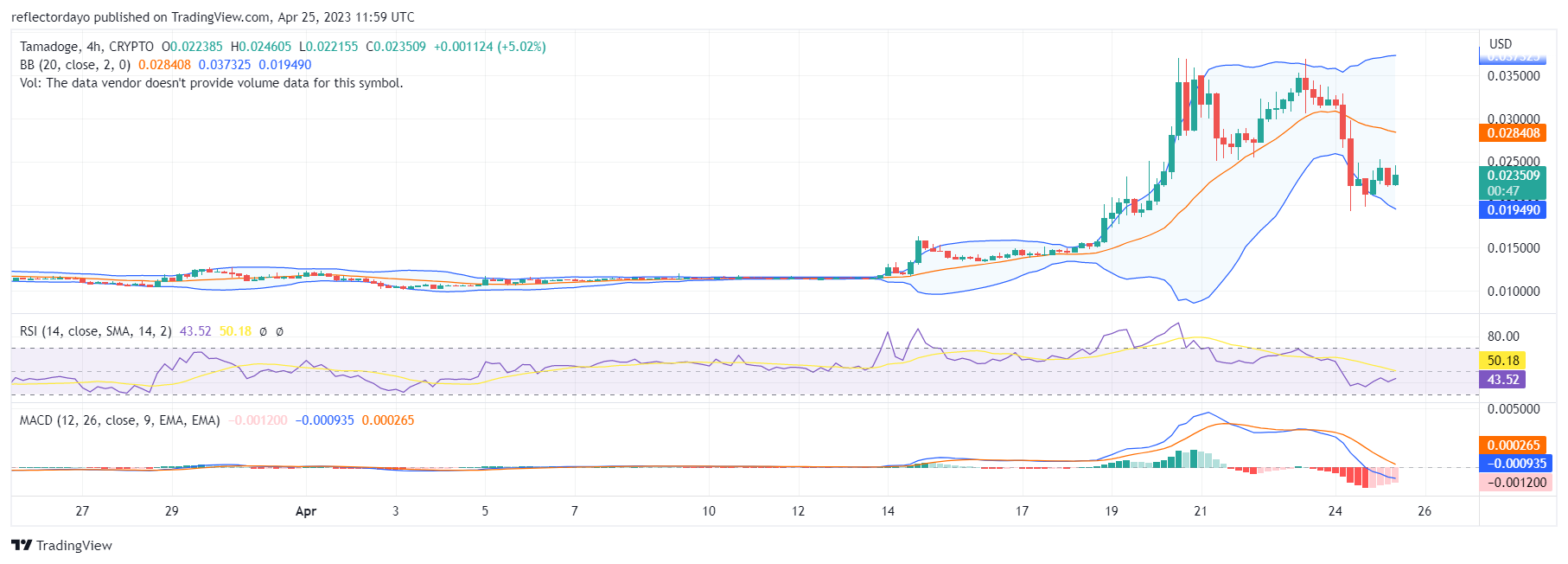Click the MACD signal tag 0.000265 on the axis
This screenshot has height=564, width=1568.
(x=1513, y=445)
